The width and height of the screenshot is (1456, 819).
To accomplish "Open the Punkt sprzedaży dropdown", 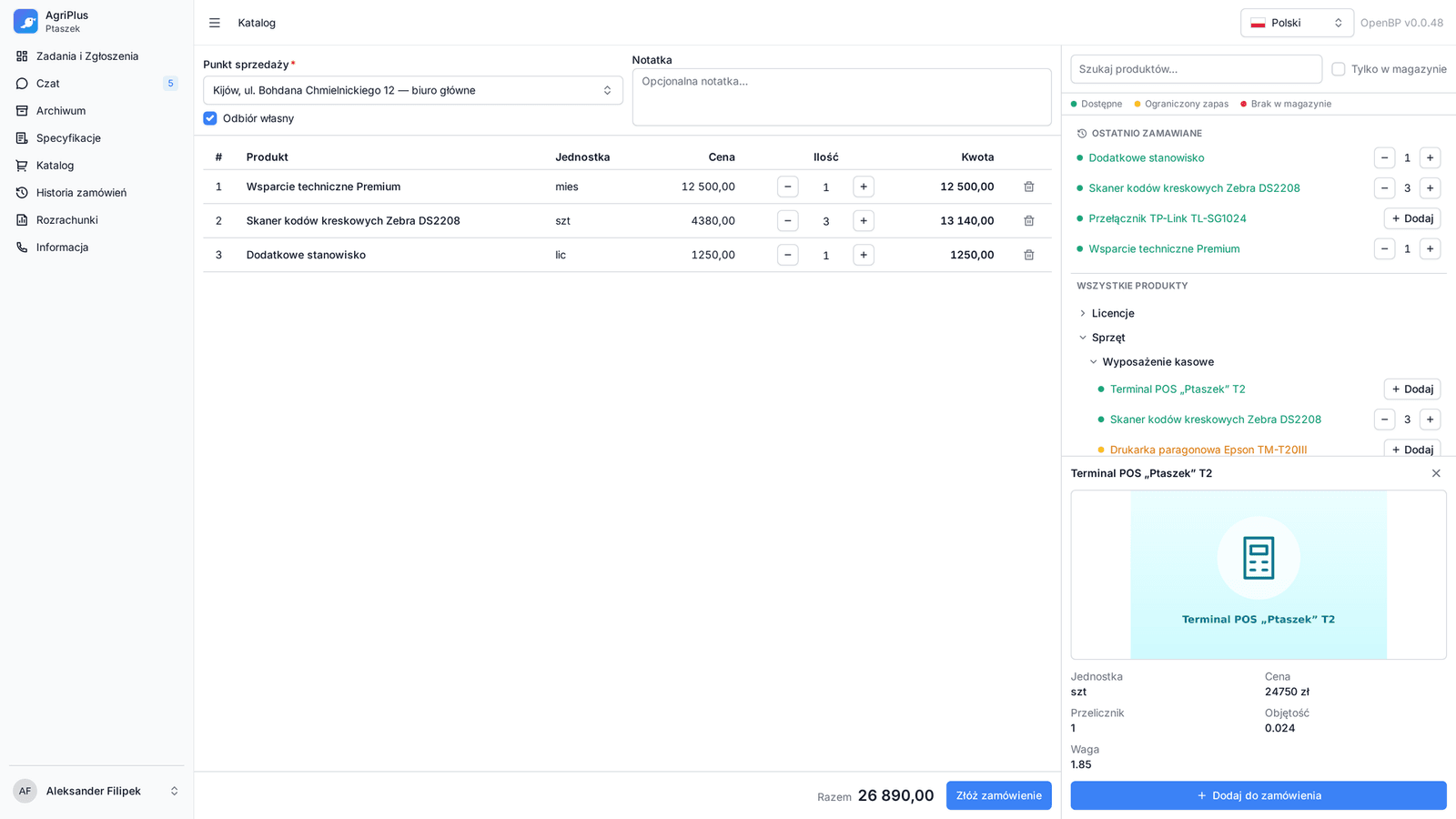I will tap(413, 90).
